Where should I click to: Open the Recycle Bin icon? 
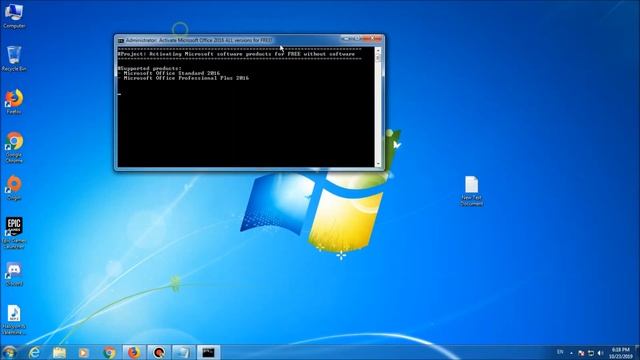(14, 59)
